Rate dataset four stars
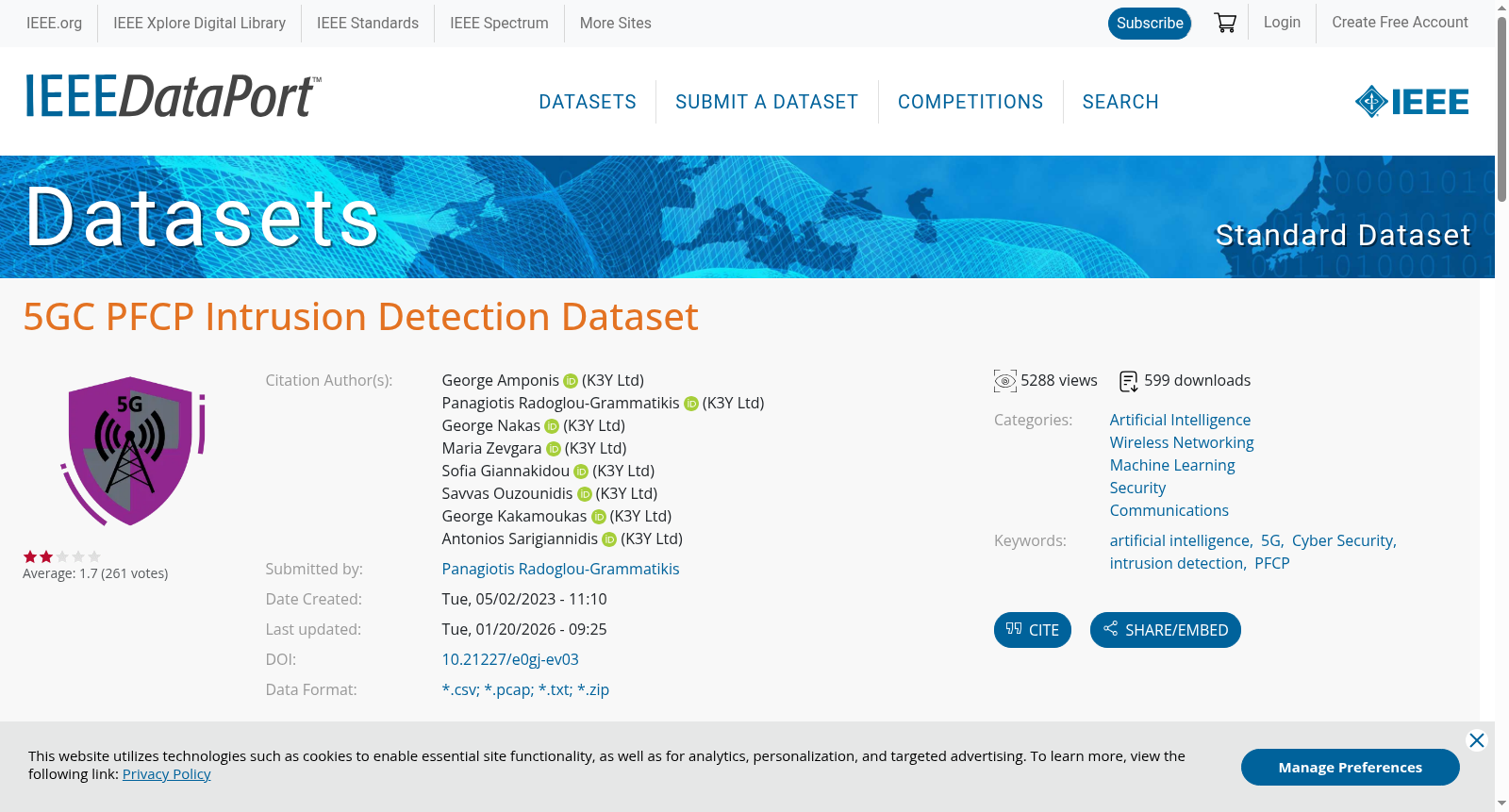Image resolution: width=1509 pixels, height=812 pixels. [78, 556]
